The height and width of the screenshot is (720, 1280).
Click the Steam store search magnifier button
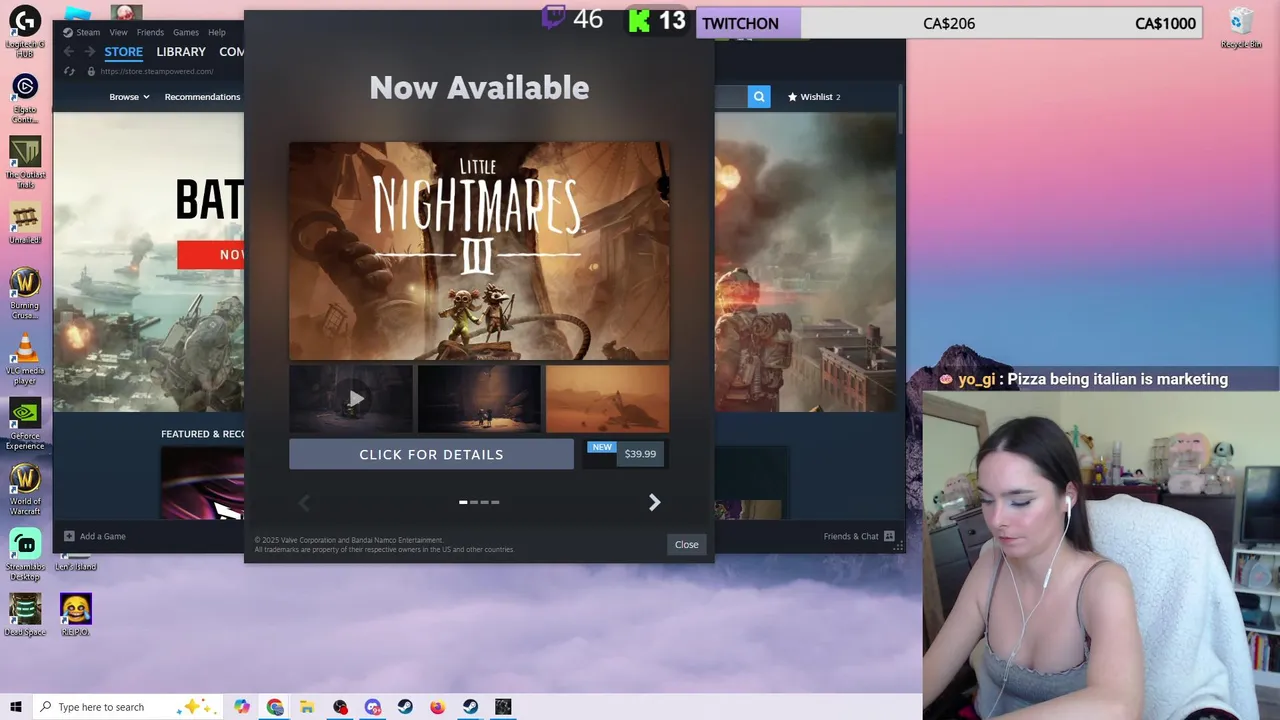click(759, 97)
